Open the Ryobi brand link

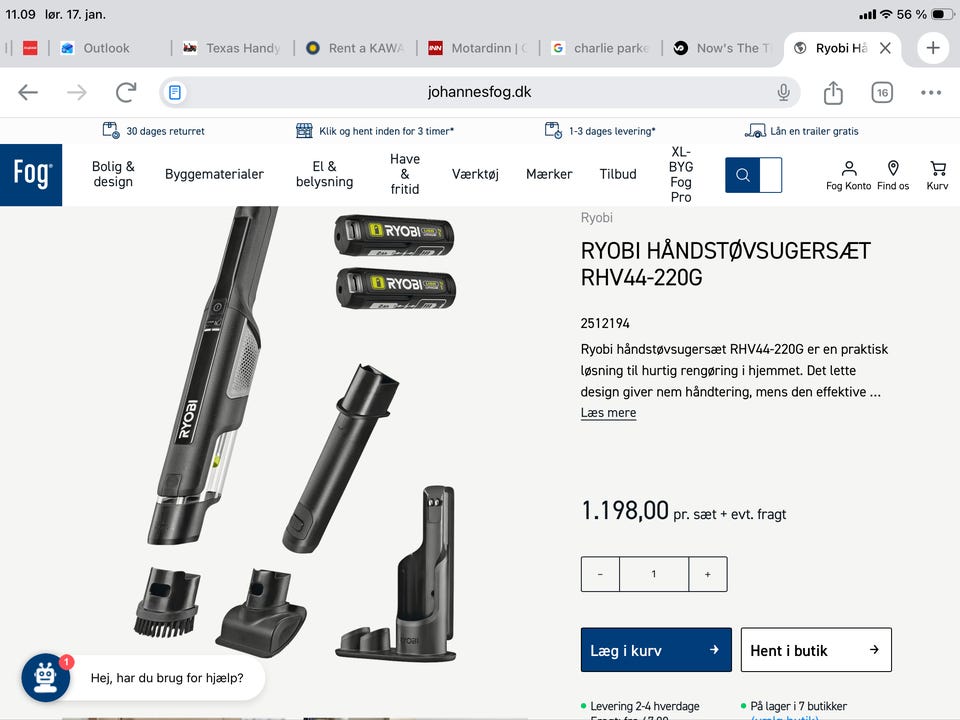tap(596, 217)
